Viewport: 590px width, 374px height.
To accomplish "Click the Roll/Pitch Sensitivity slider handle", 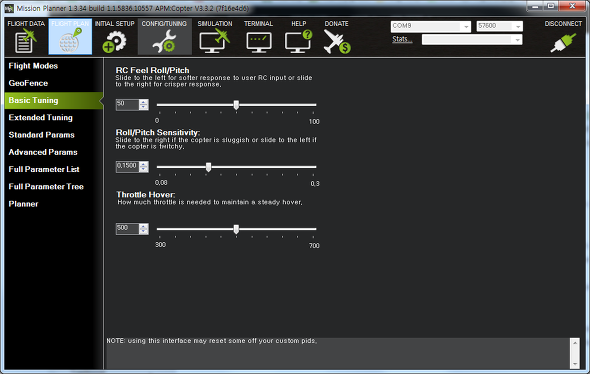I will pos(208,167).
